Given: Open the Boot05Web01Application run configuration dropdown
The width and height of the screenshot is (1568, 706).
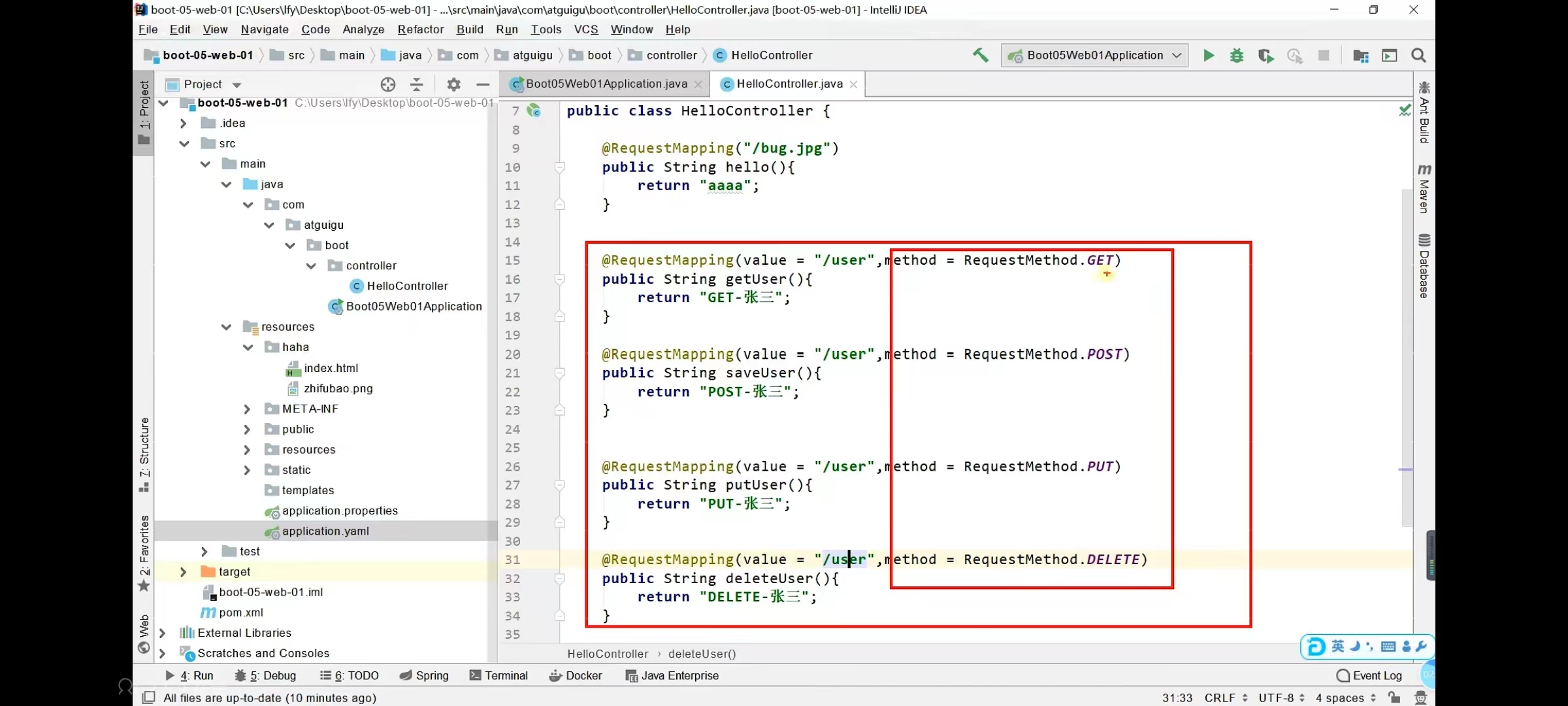Looking at the screenshot, I should pyautogui.click(x=1094, y=56).
